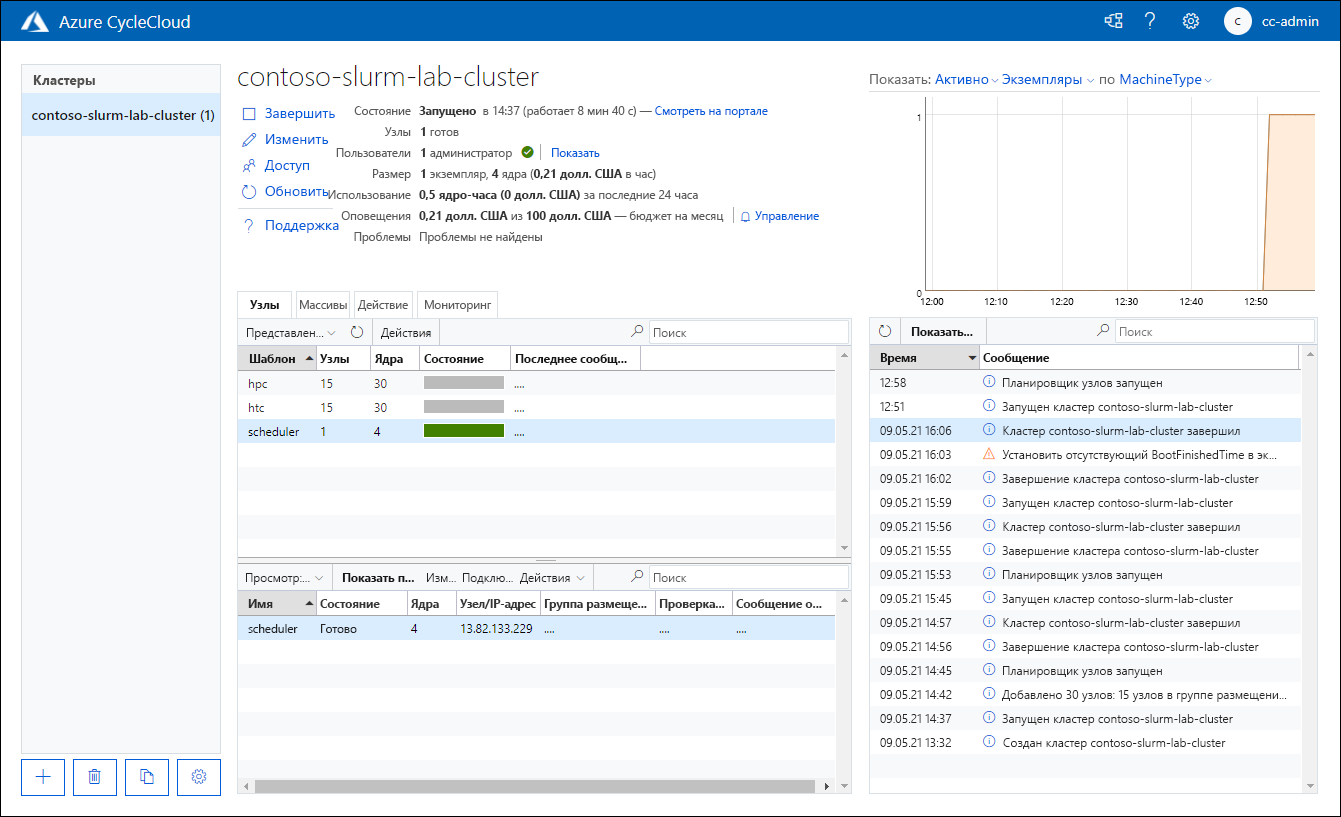Click the add cluster plus icon
The height and width of the screenshot is (817, 1341).
[43, 777]
